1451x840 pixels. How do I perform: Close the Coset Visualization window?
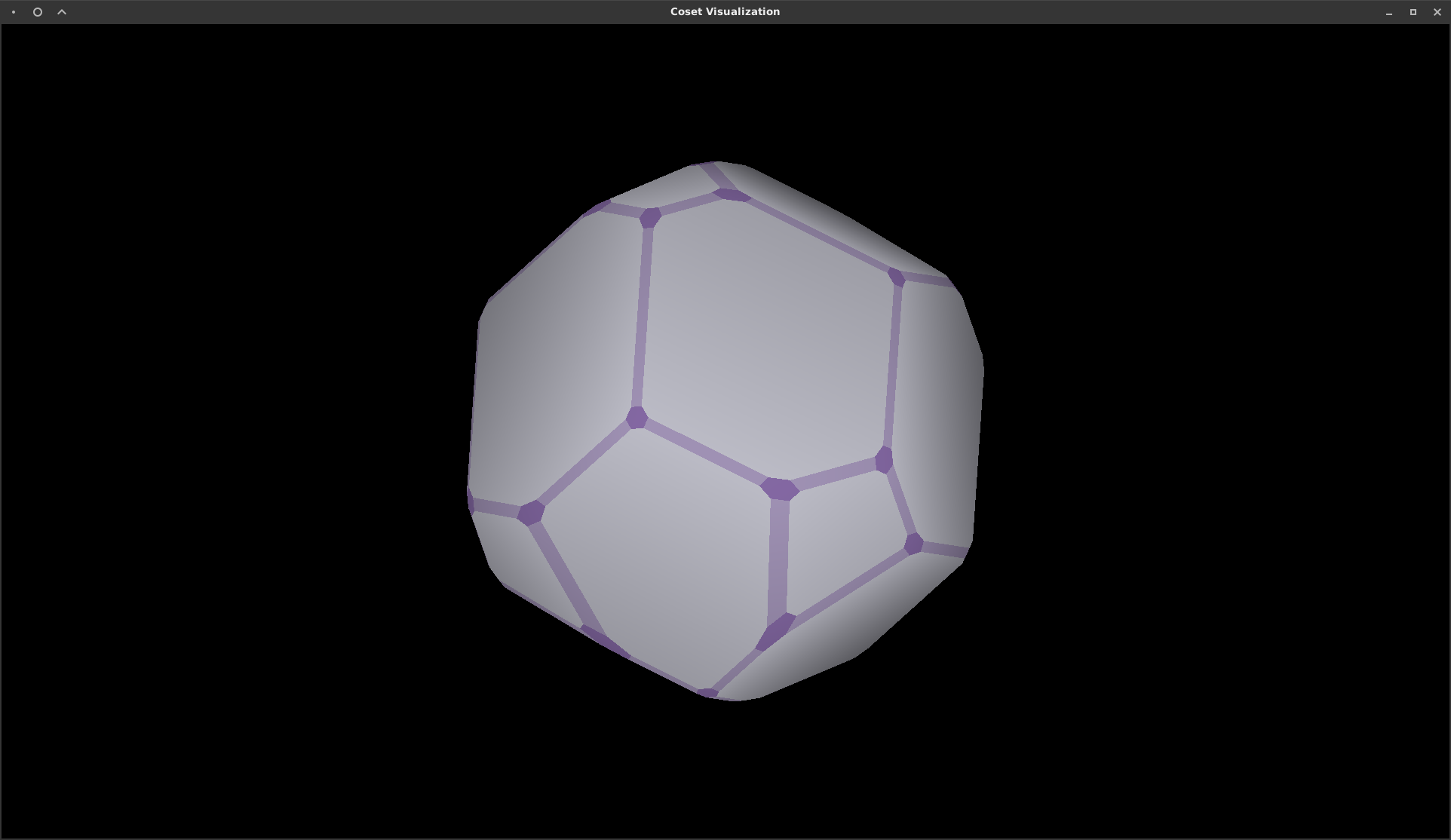1438,12
